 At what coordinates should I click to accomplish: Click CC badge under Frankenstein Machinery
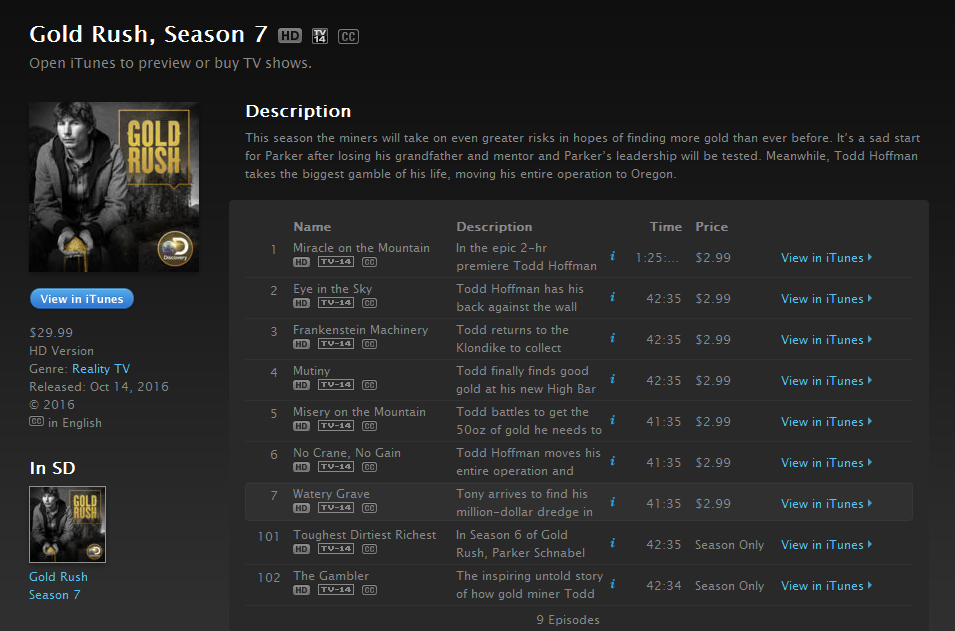pos(370,344)
